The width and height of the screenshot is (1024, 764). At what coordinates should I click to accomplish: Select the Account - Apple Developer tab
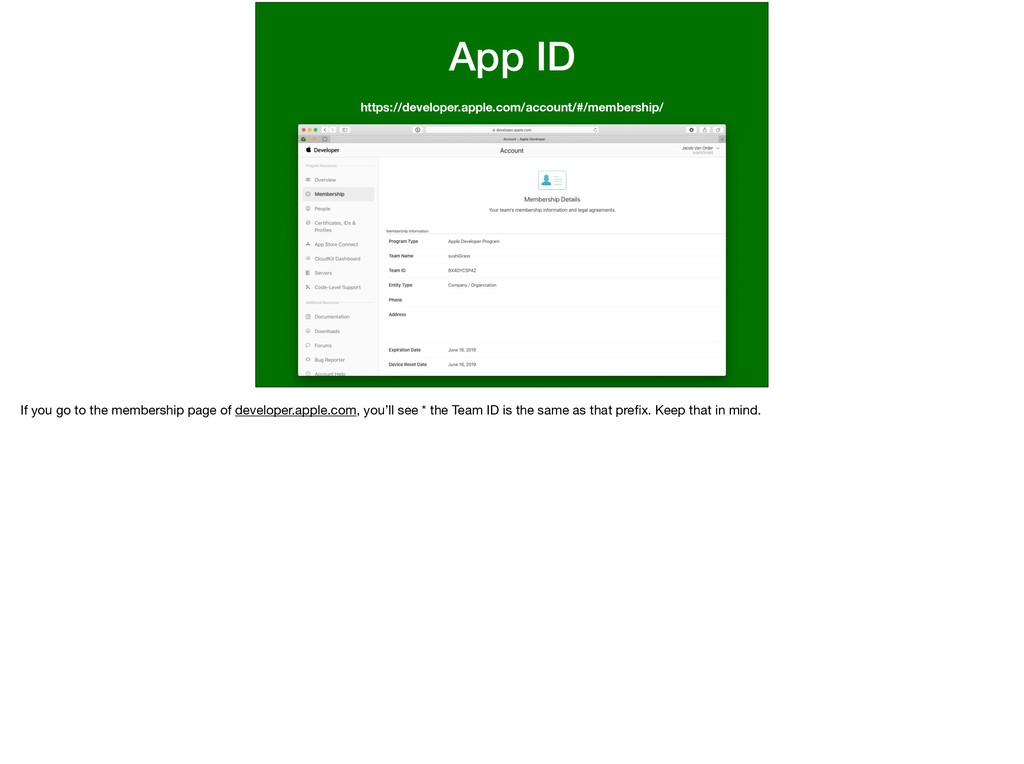524,139
